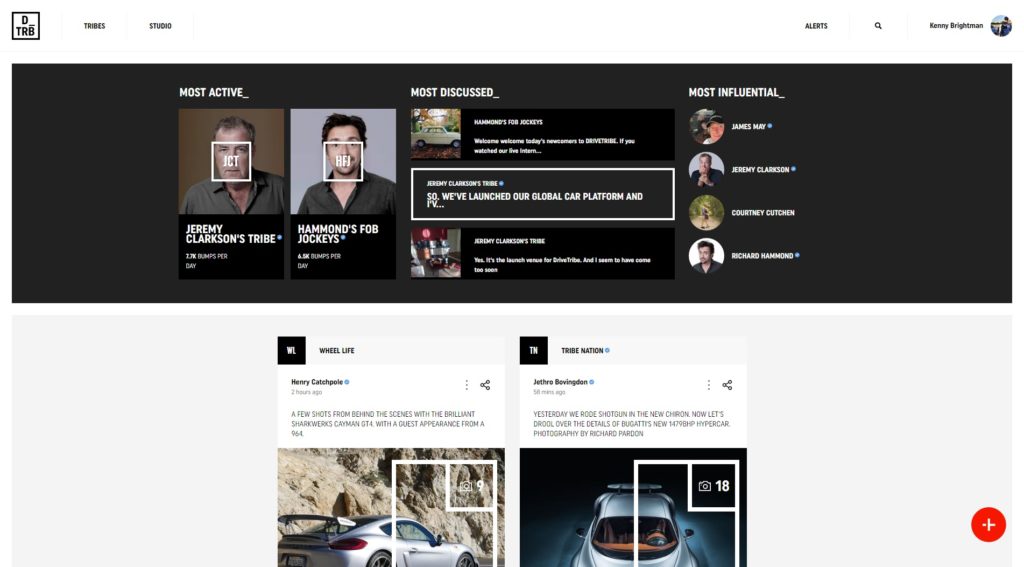The width and height of the screenshot is (1024, 567).
Task: Open the Tribes menu
Action: pos(94,26)
